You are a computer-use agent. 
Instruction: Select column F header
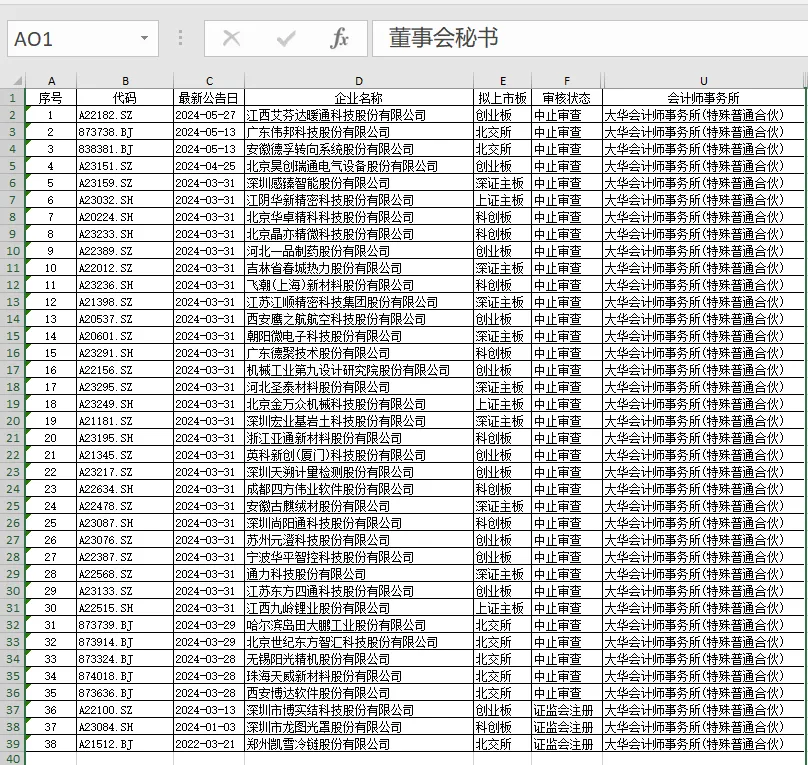click(x=567, y=81)
